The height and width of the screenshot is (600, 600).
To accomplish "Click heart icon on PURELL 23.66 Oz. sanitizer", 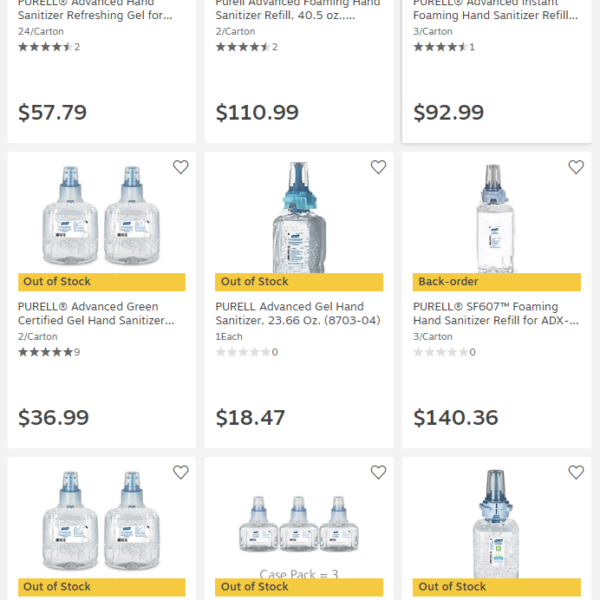I will coord(378,167).
